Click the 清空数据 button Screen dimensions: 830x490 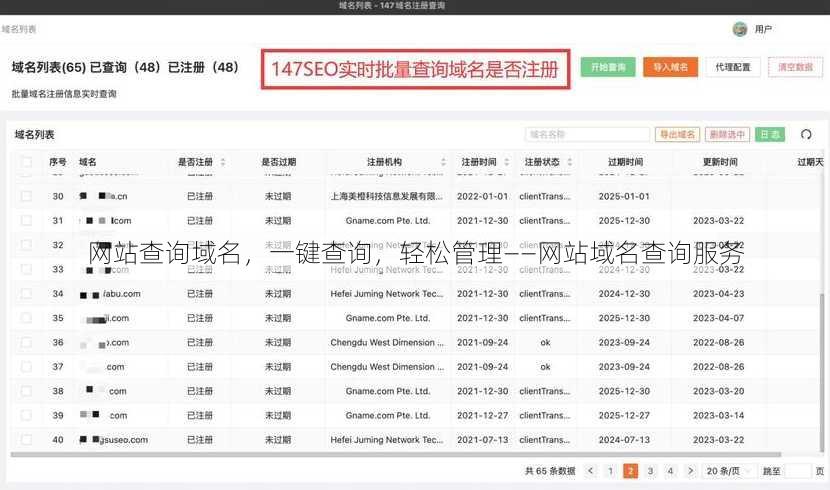pyautogui.click(x=795, y=67)
